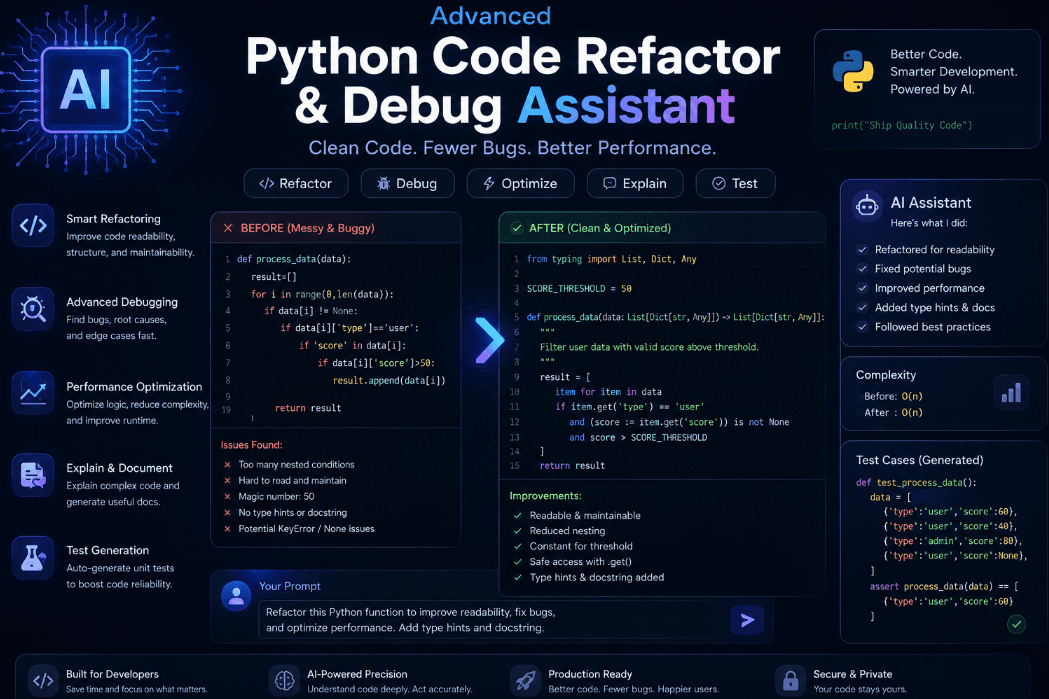Toggle the Followed best practices check
1049x699 pixels.
(x=862, y=327)
